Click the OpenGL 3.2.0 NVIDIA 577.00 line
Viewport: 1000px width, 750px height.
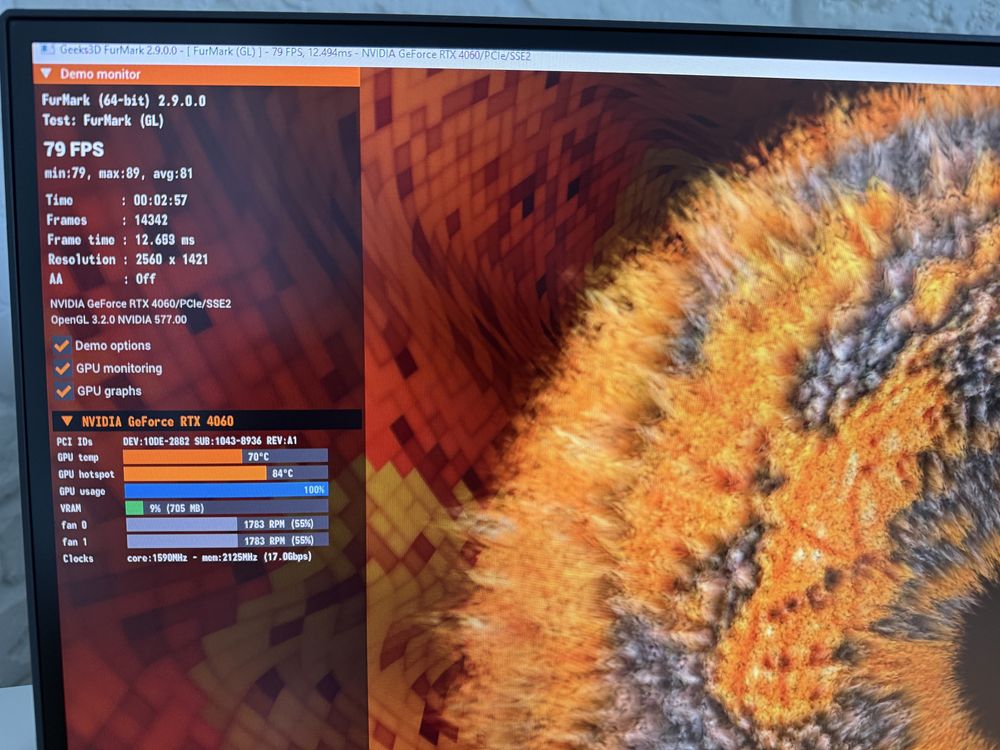click(119, 320)
